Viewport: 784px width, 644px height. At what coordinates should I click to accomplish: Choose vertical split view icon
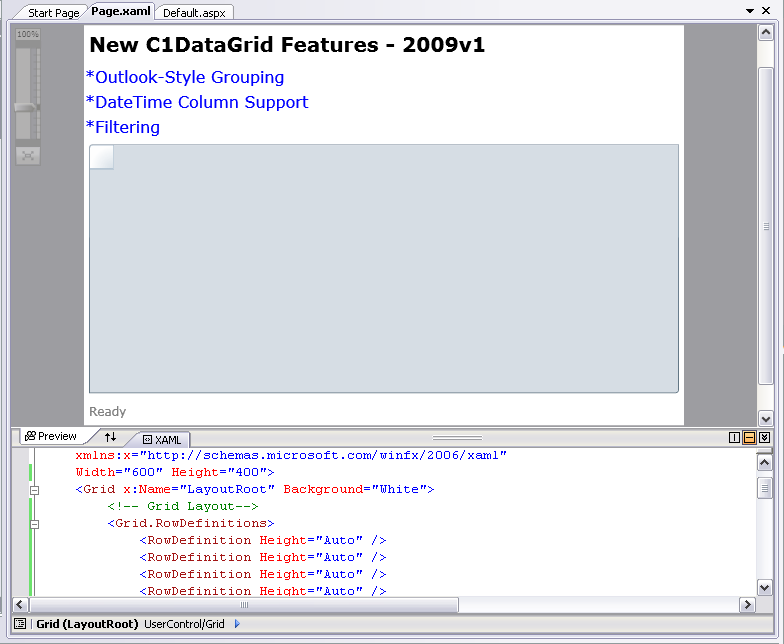tap(734, 438)
